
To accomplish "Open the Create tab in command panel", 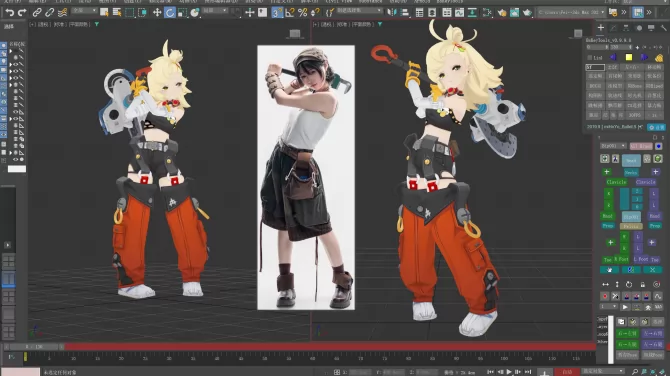I will click(x=601, y=28).
